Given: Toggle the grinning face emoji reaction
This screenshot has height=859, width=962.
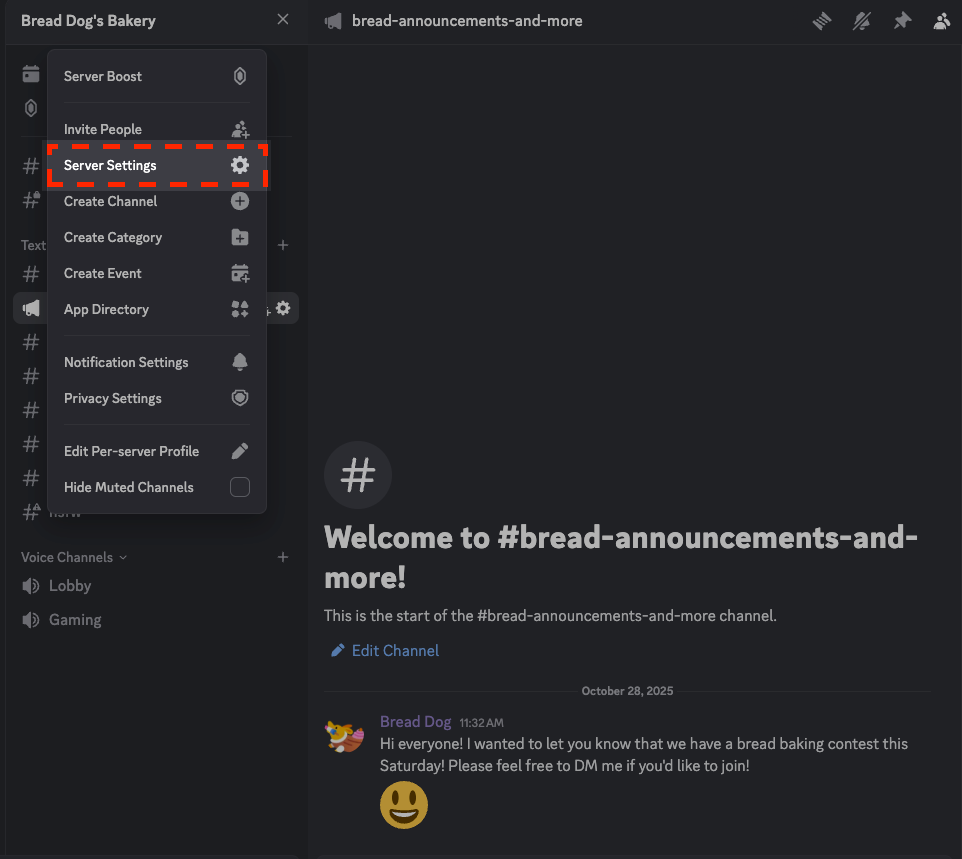Looking at the screenshot, I should [403, 805].
